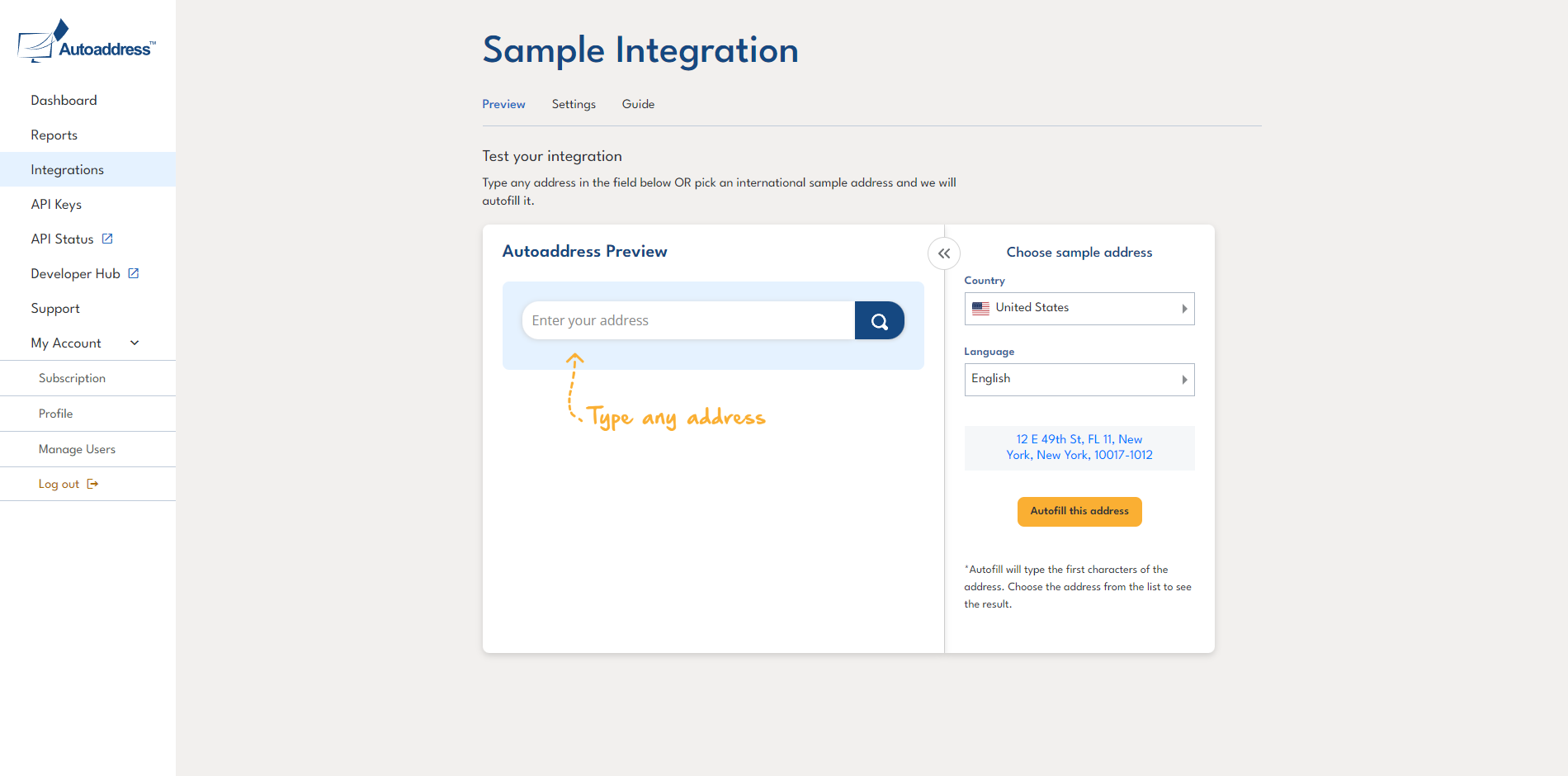Click the Autoaddress logo
The width and height of the screenshot is (1568, 776).
point(87,43)
